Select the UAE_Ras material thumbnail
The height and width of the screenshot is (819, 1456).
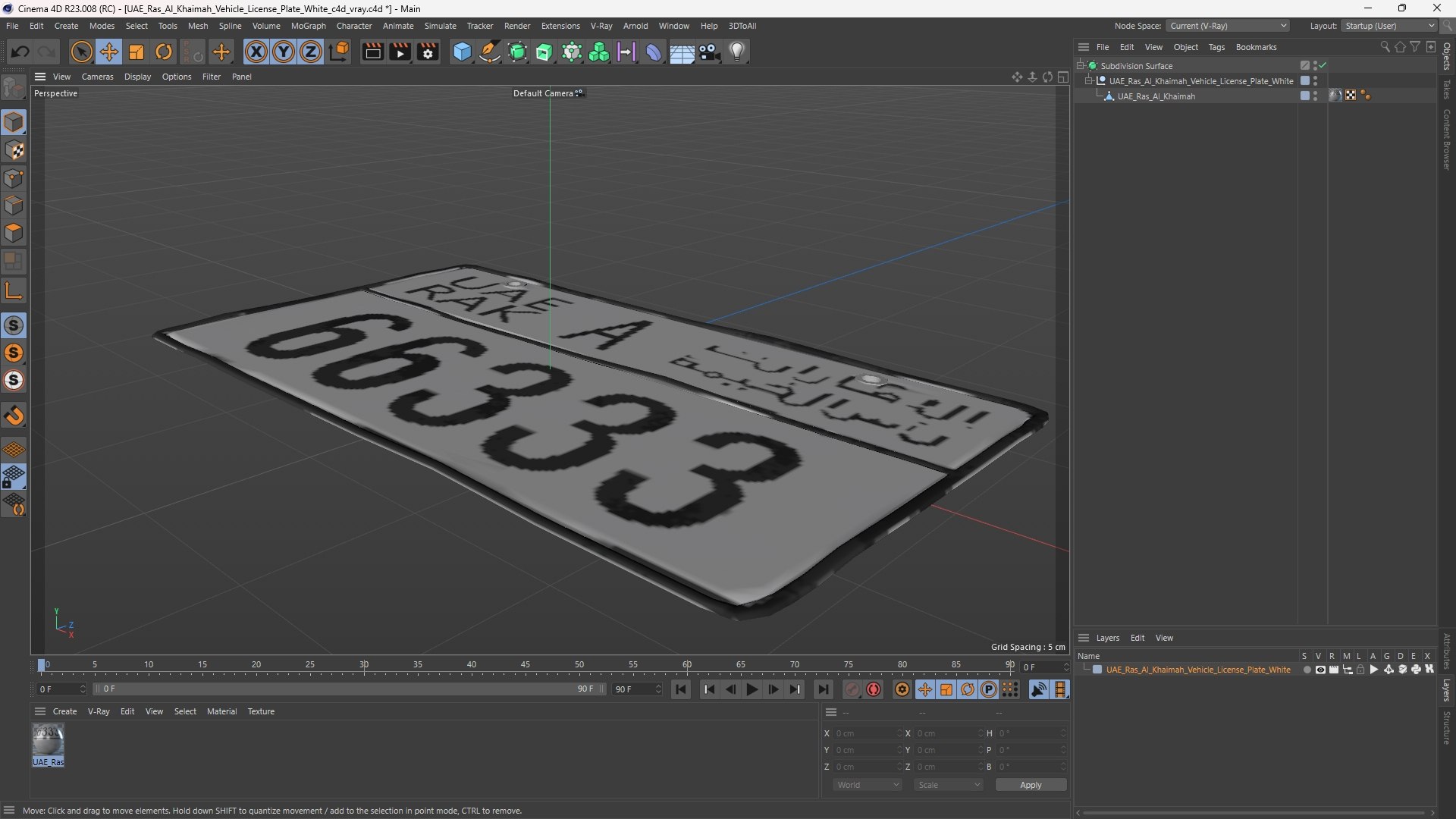pyautogui.click(x=48, y=745)
